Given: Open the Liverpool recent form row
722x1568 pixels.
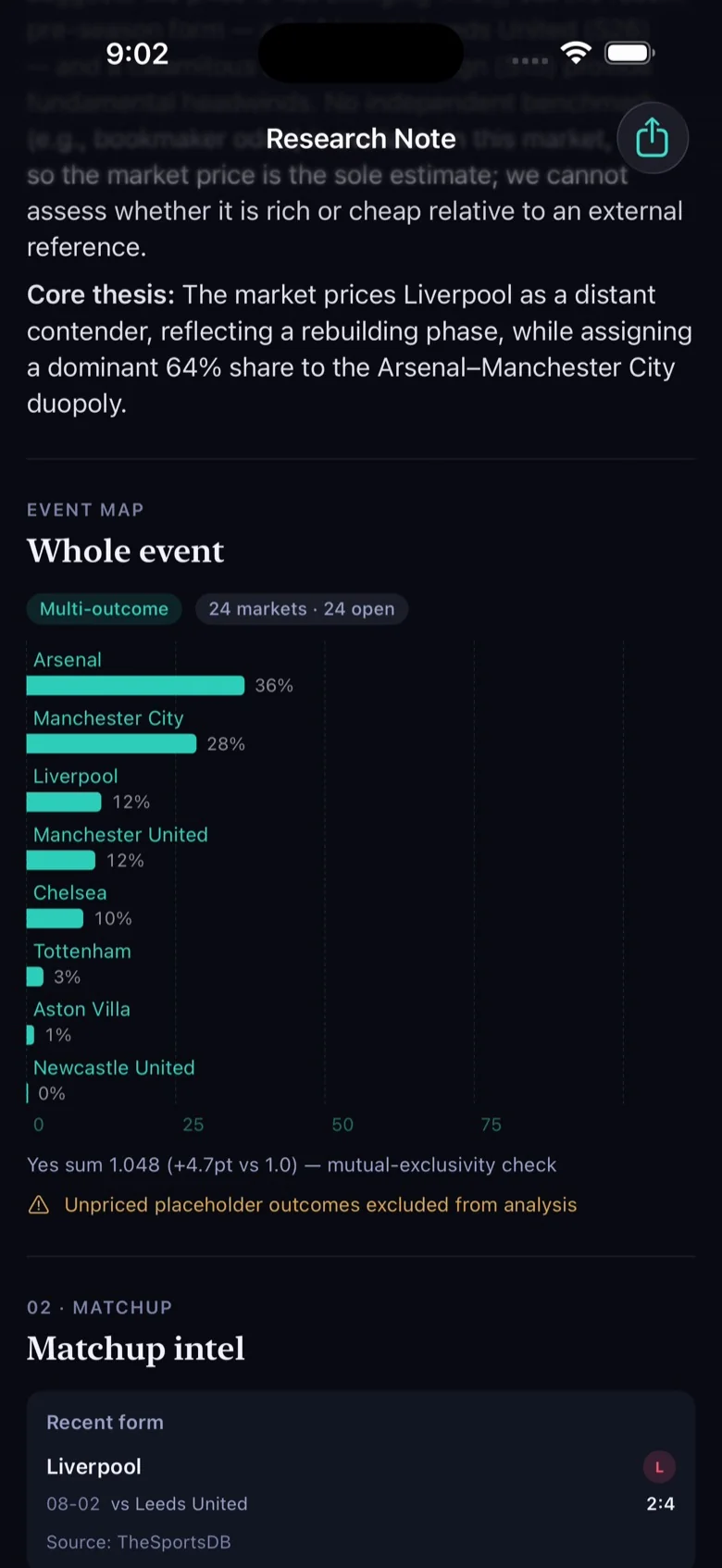Looking at the screenshot, I should [x=361, y=1485].
